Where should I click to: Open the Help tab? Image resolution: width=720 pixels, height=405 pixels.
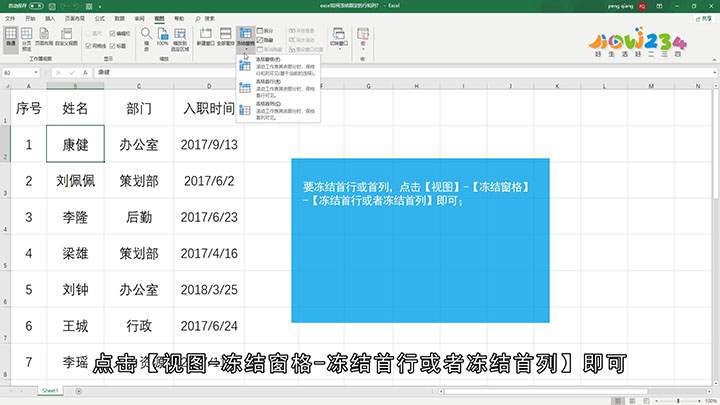tap(179, 18)
